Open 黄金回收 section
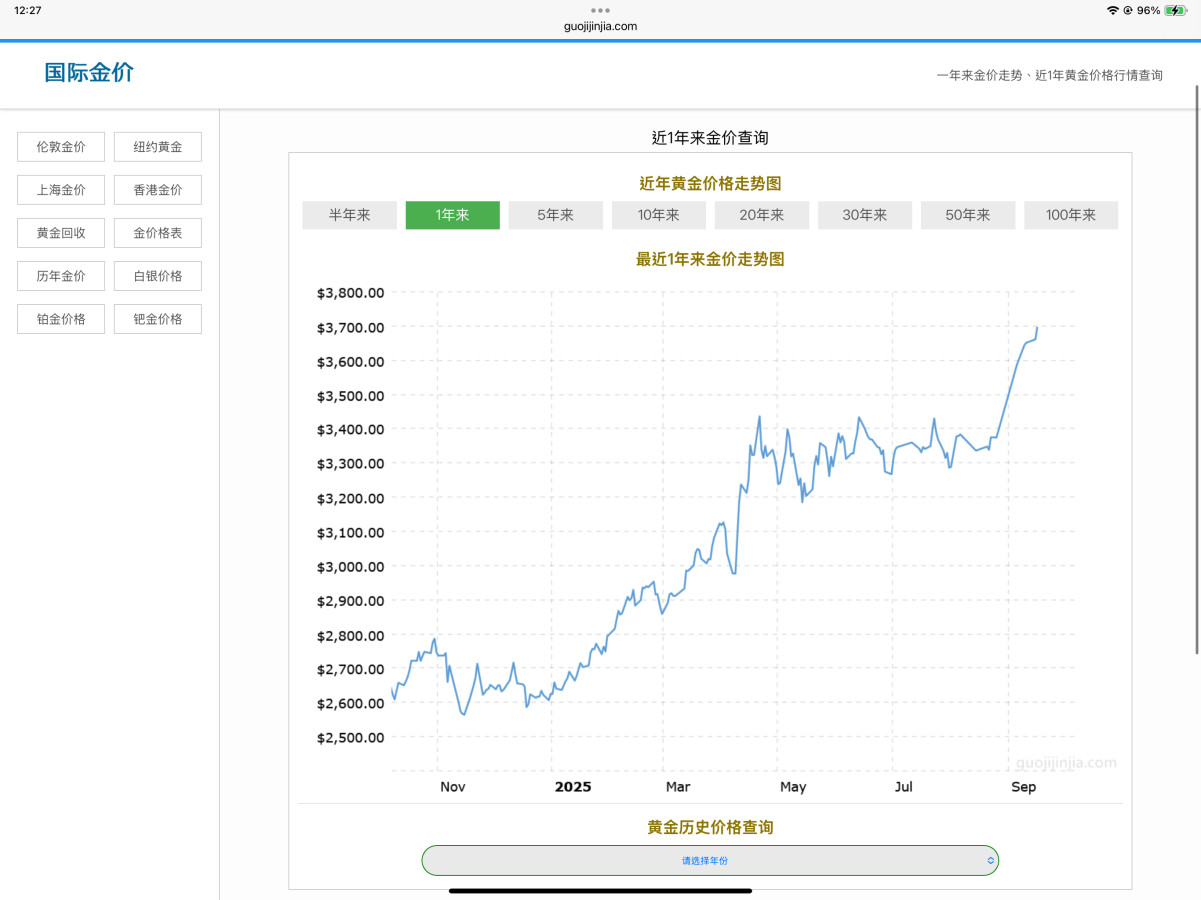The image size is (1201, 900). [61, 233]
